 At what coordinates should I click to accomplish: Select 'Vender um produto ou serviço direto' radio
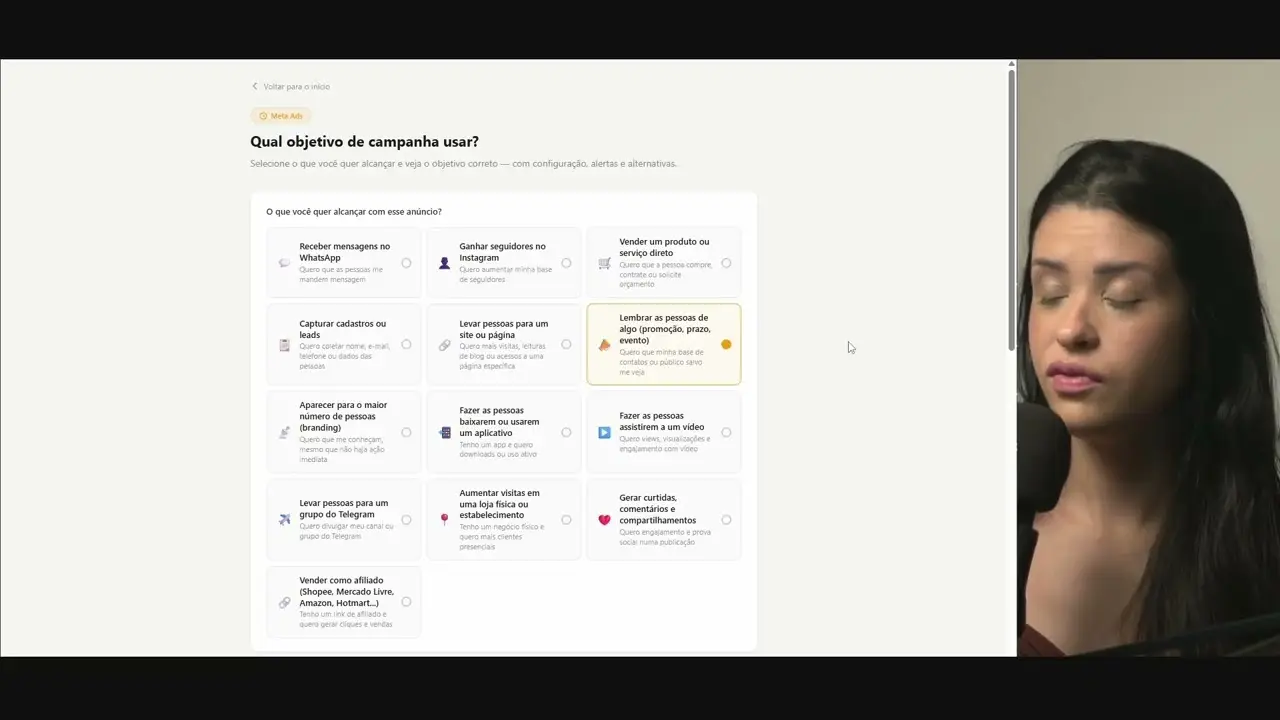tap(726, 263)
